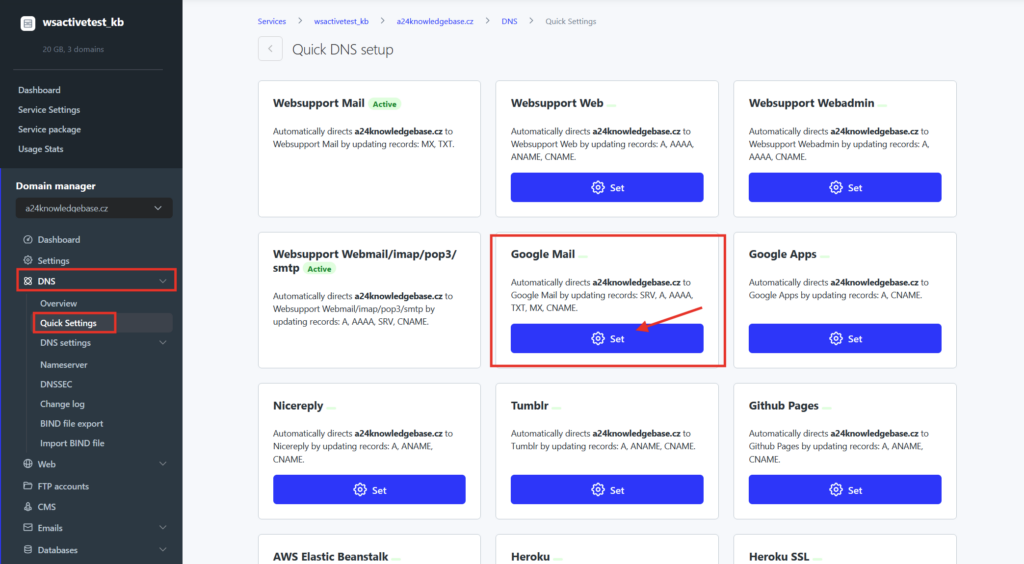The image size is (1024, 564).
Task: Click the DNS icon in sidebar
Action: (x=27, y=281)
